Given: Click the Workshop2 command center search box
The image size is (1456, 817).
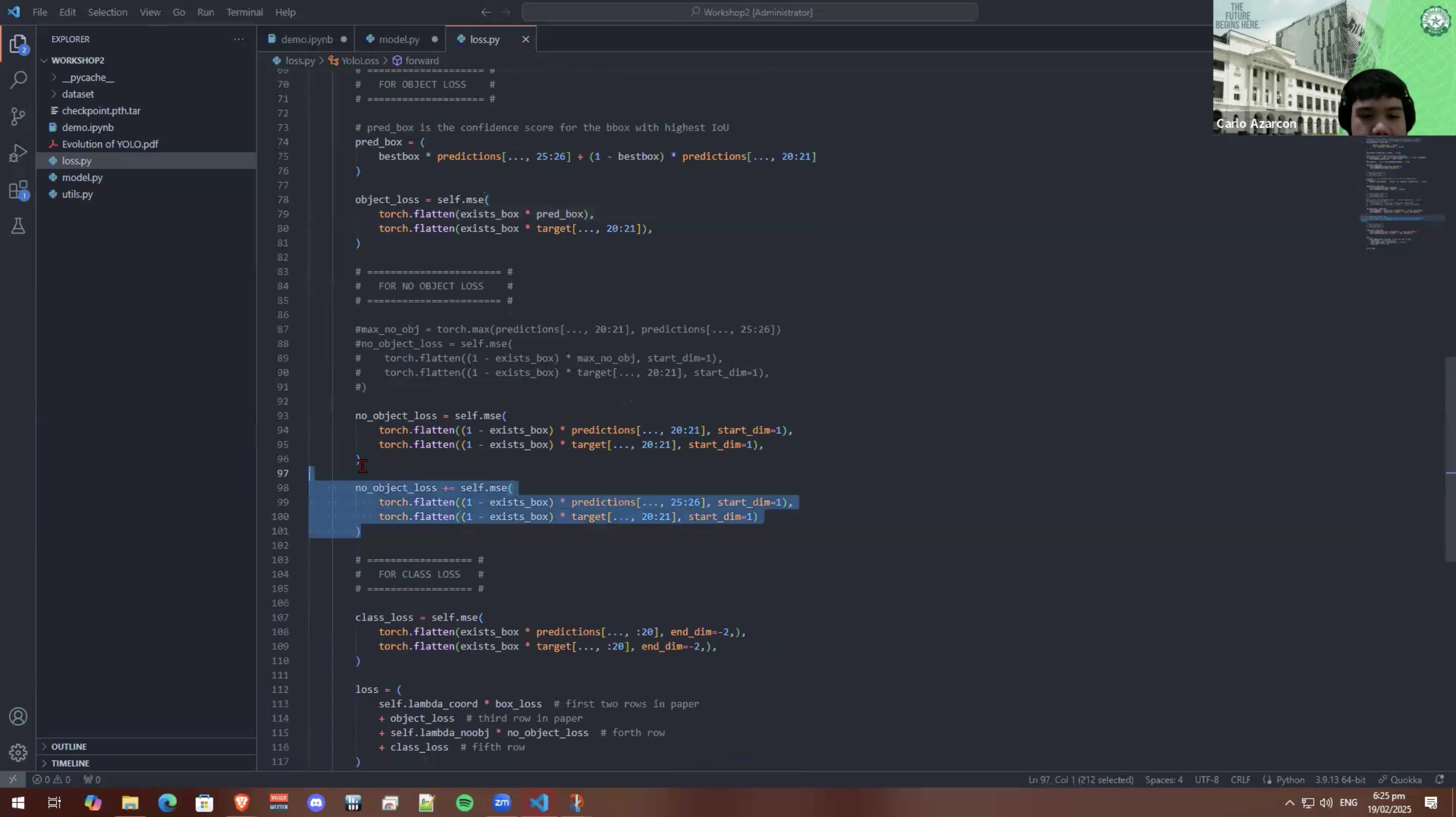Looking at the screenshot, I should 750,12.
